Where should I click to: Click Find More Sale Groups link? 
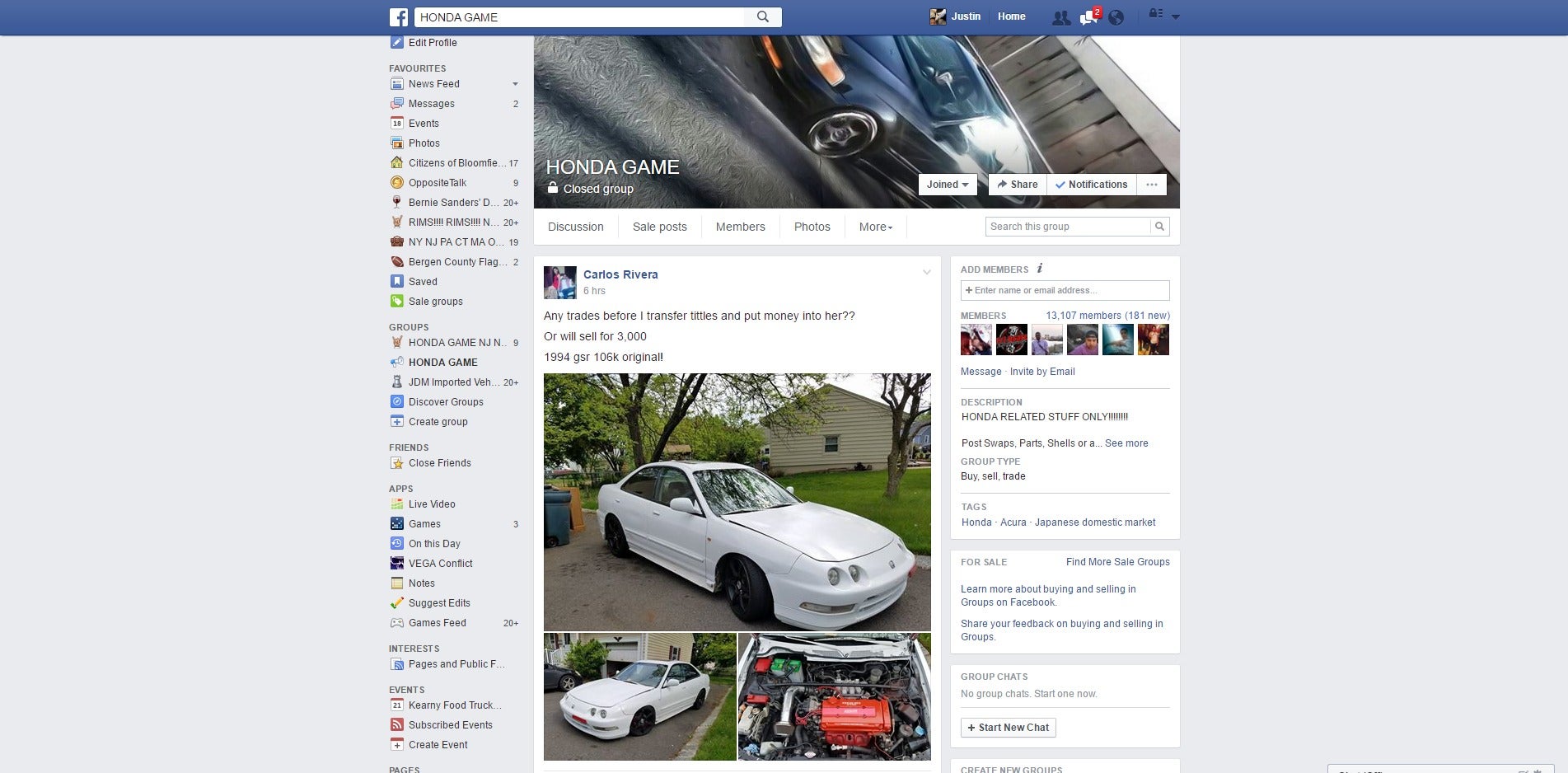click(x=1117, y=562)
